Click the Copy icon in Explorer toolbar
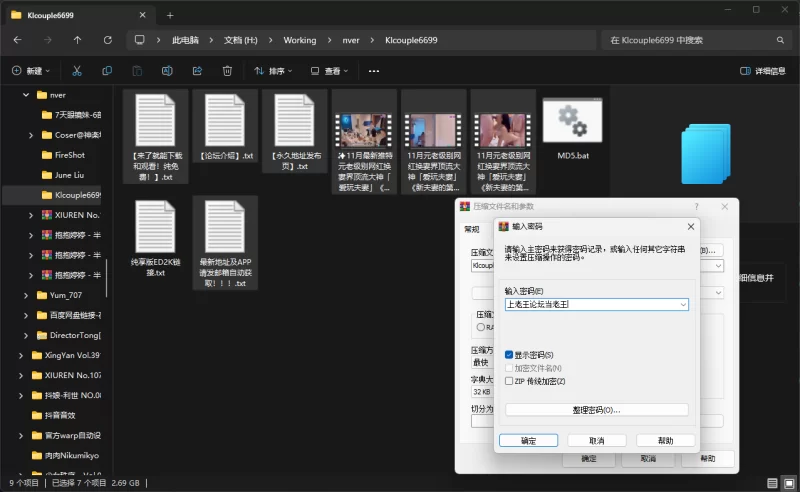 click(x=108, y=71)
